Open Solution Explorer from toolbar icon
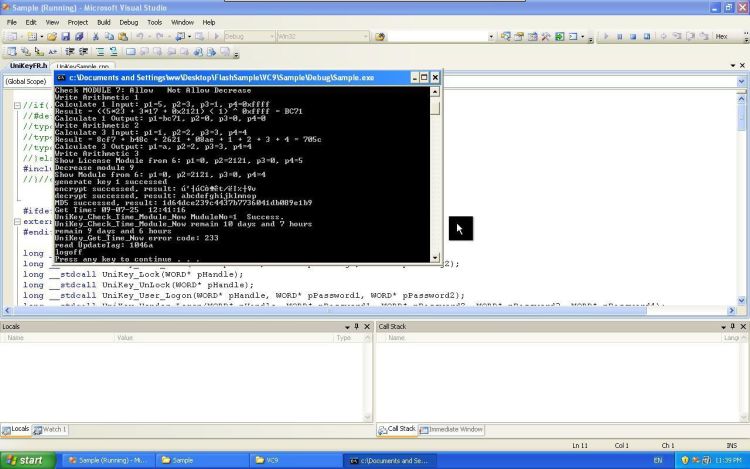The width and height of the screenshot is (750, 469). click(506, 36)
